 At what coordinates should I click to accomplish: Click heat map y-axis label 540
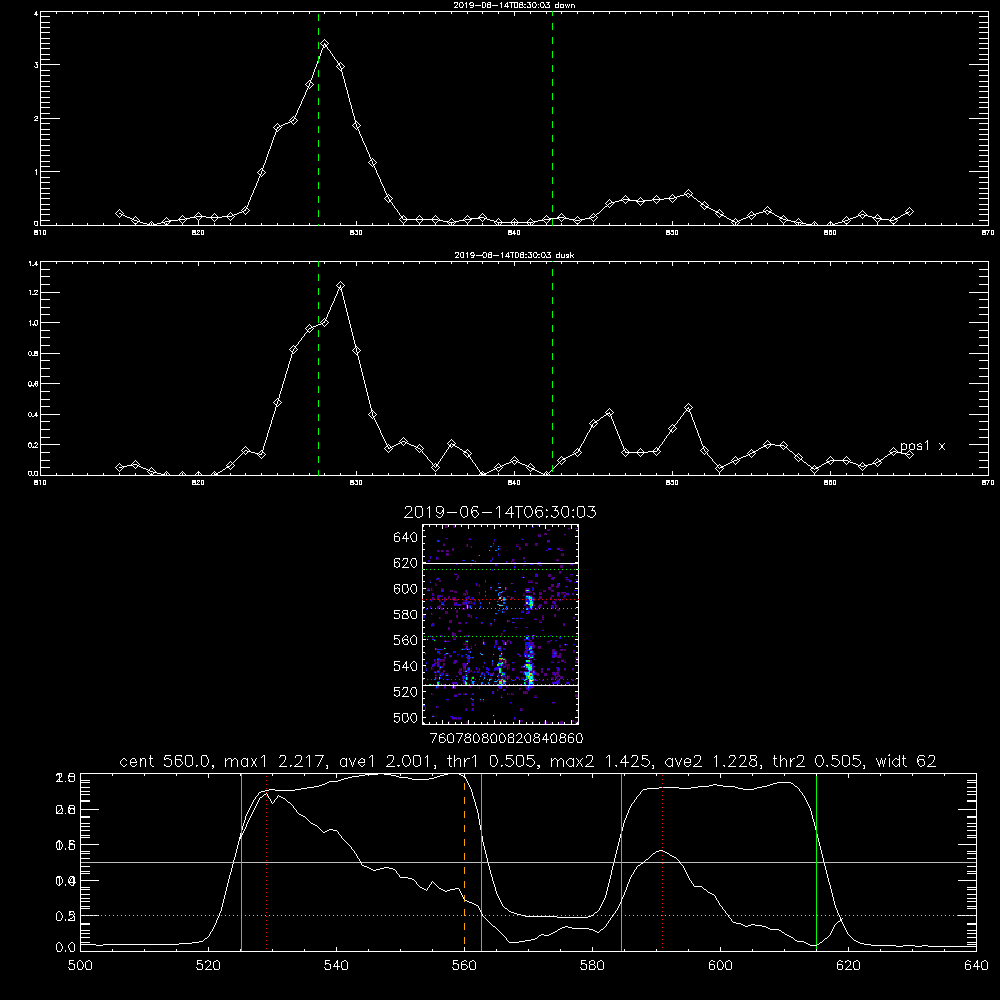406,666
